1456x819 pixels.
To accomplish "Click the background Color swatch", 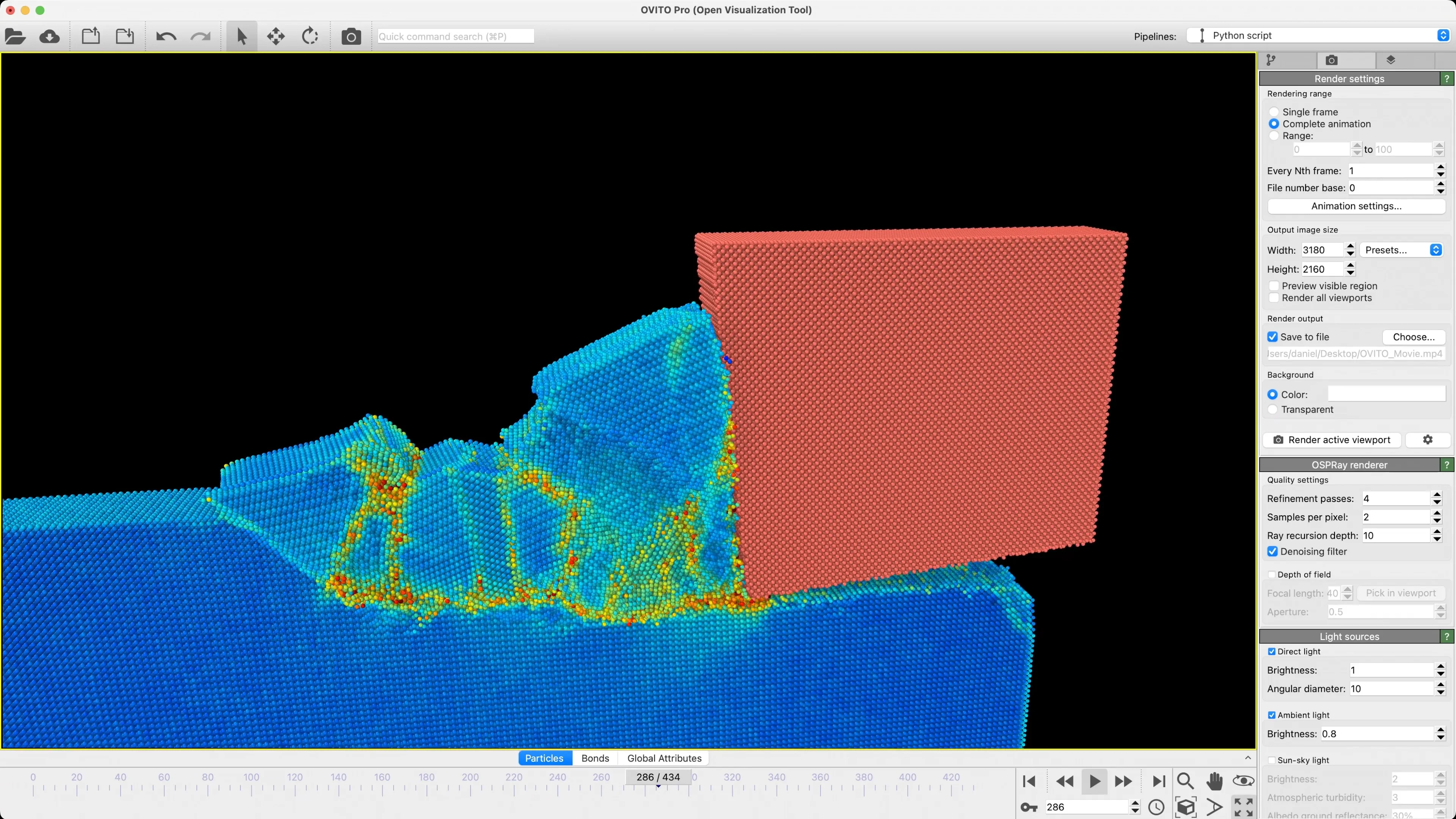I will coord(1385,394).
